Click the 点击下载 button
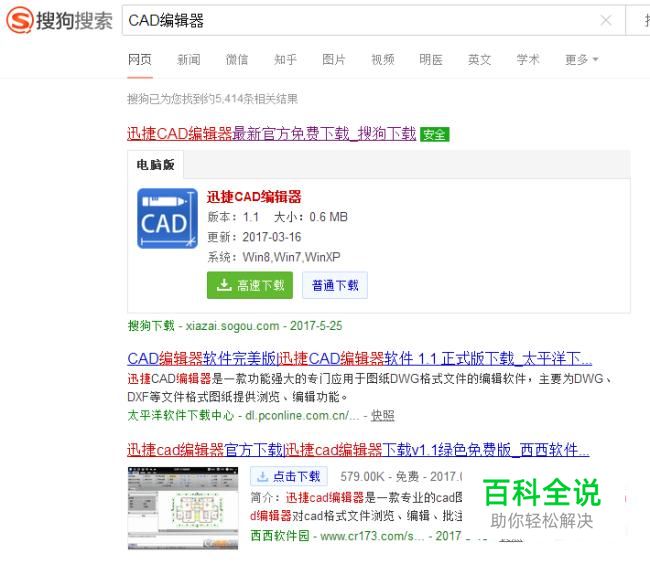Image resolution: width=650 pixels, height=564 pixels. [289, 477]
